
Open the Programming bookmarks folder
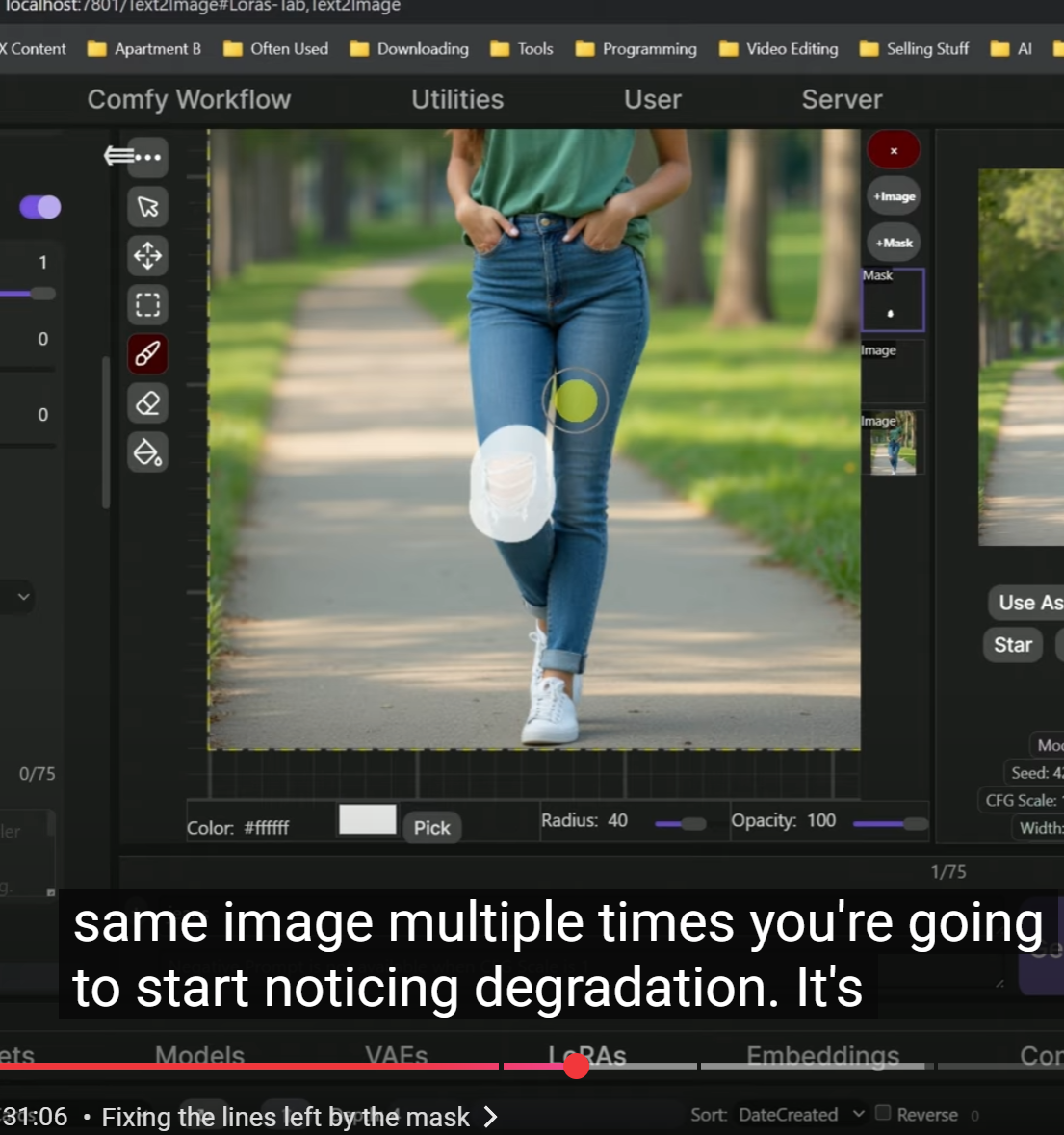pyautogui.click(x=636, y=49)
